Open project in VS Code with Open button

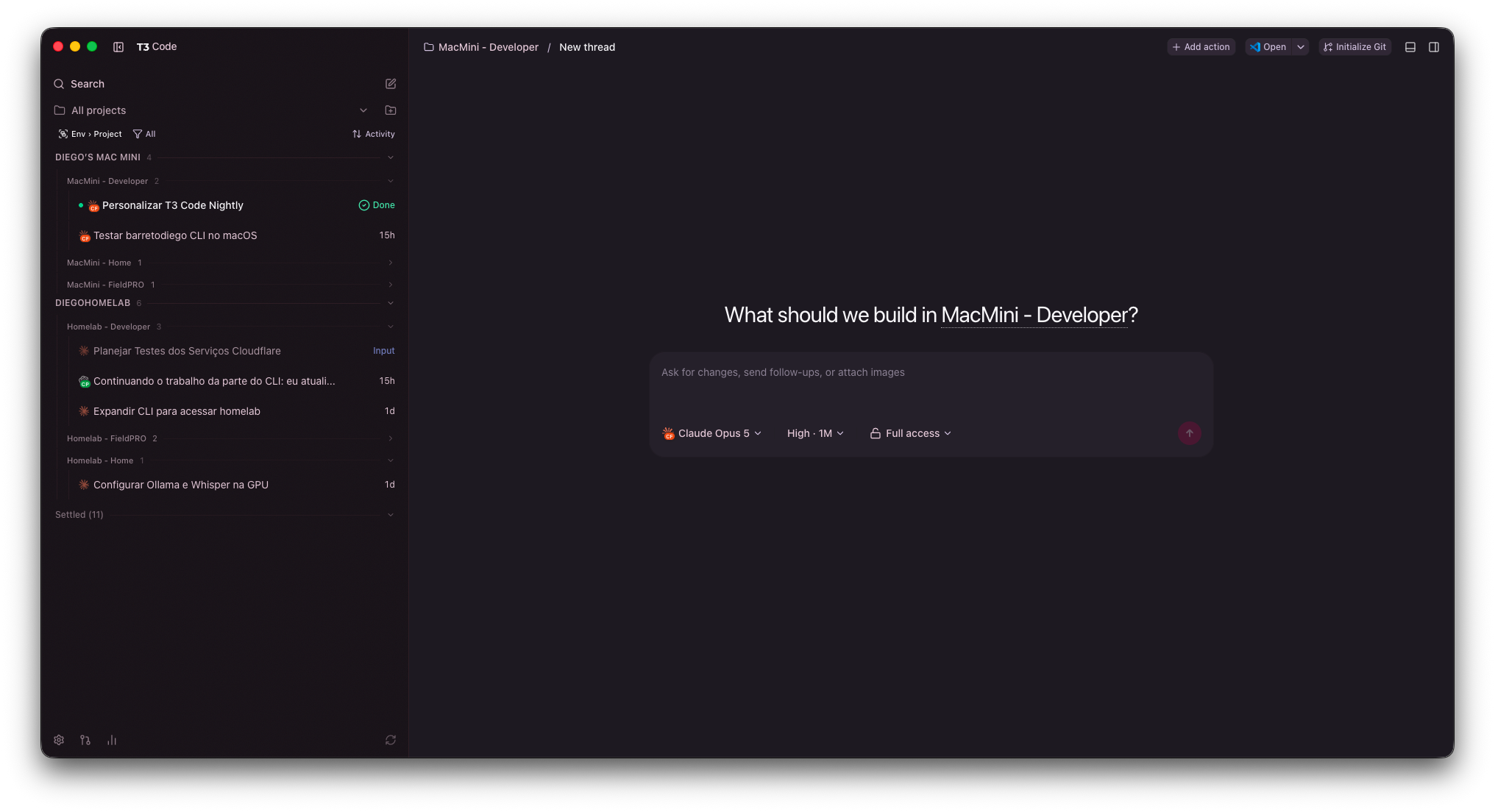tap(1268, 47)
